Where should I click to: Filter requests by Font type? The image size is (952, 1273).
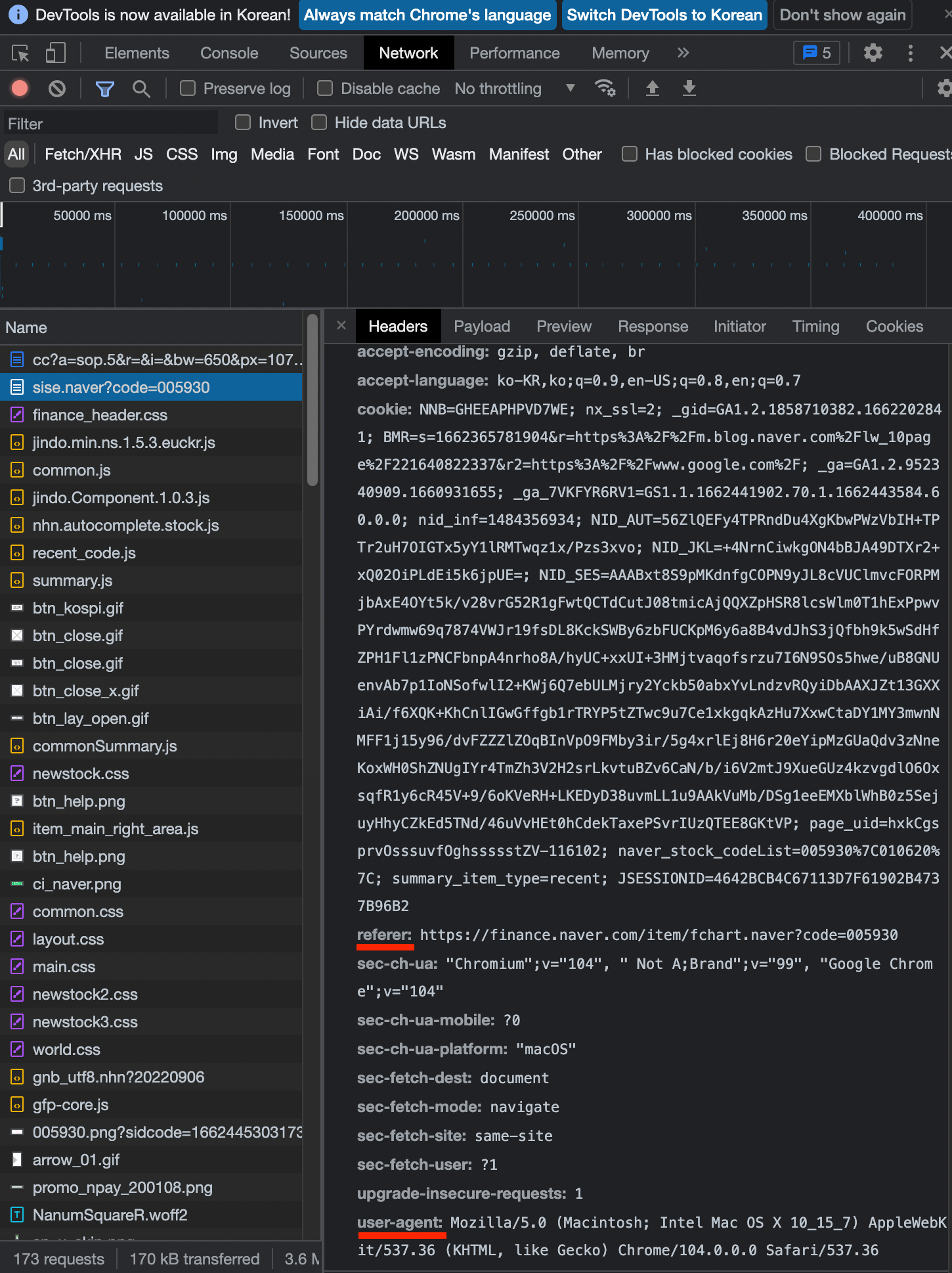[323, 154]
